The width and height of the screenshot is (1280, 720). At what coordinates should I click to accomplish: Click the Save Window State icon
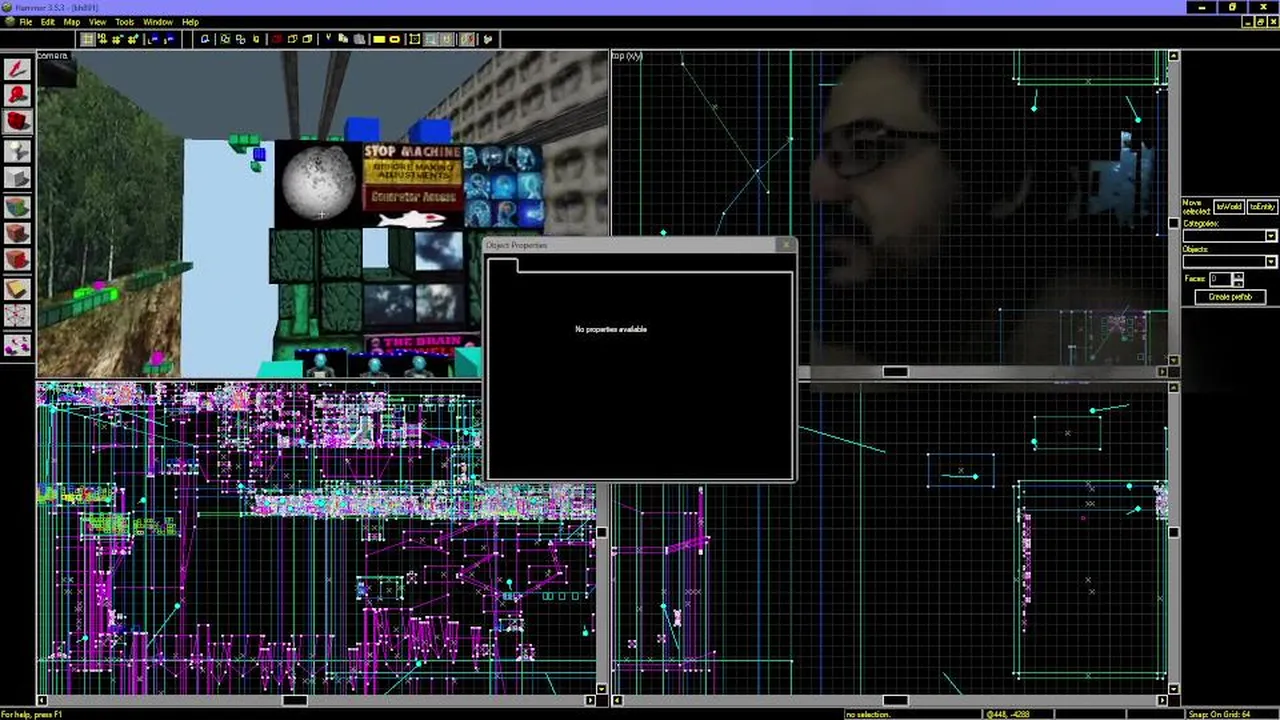coord(169,39)
